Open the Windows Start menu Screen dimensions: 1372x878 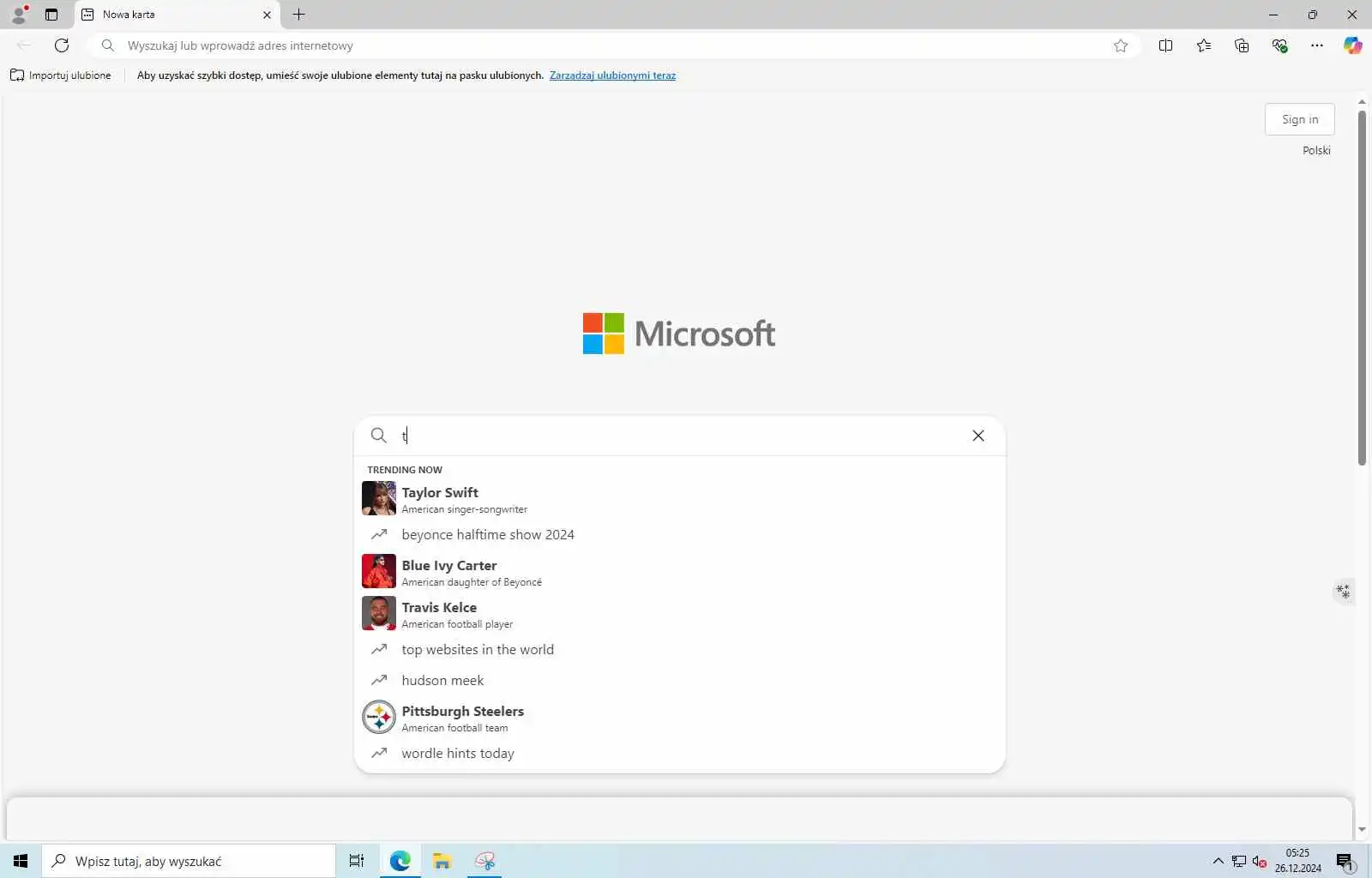[21, 861]
